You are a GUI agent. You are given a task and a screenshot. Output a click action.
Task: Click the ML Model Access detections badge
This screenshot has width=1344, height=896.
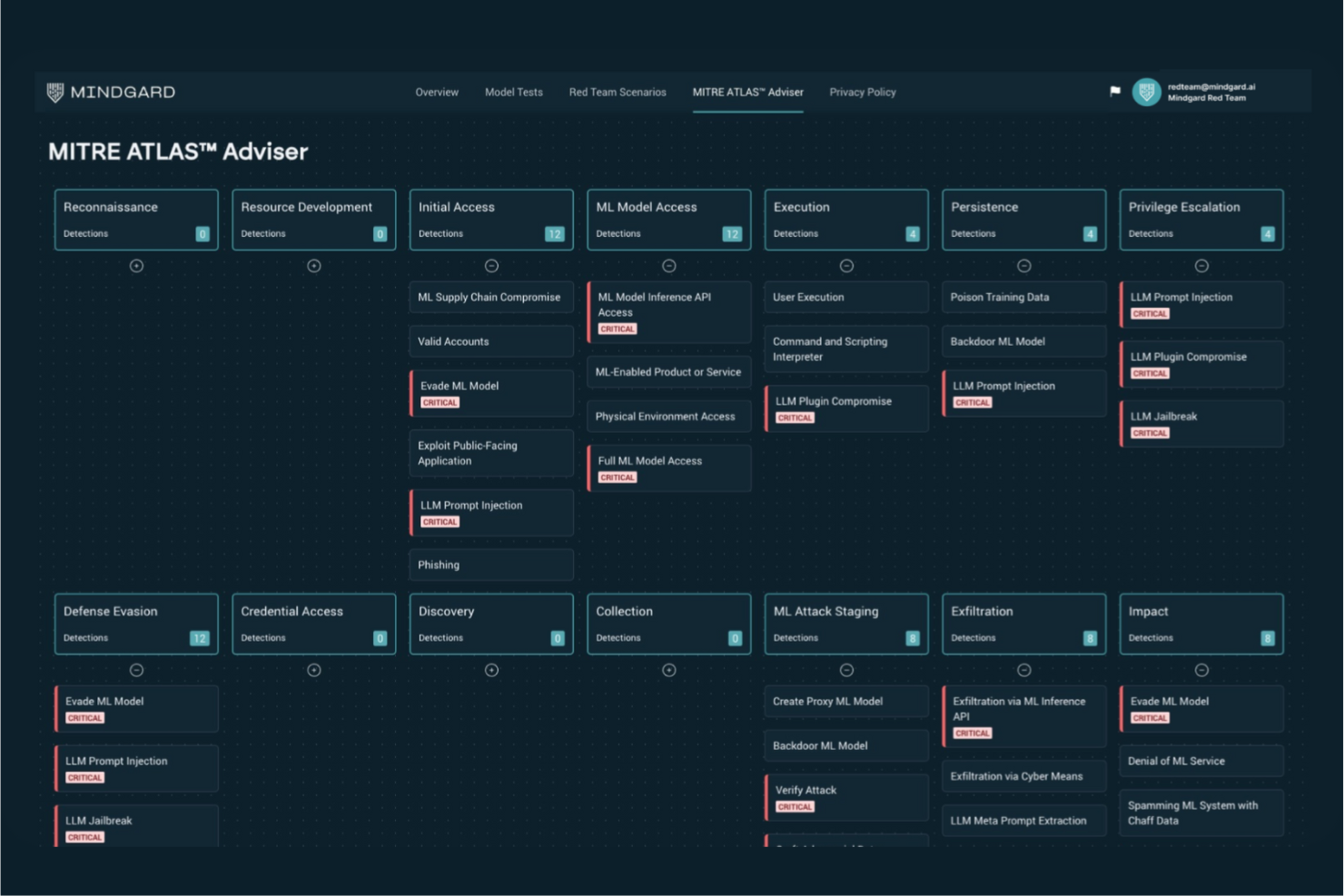tap(732, 234)
